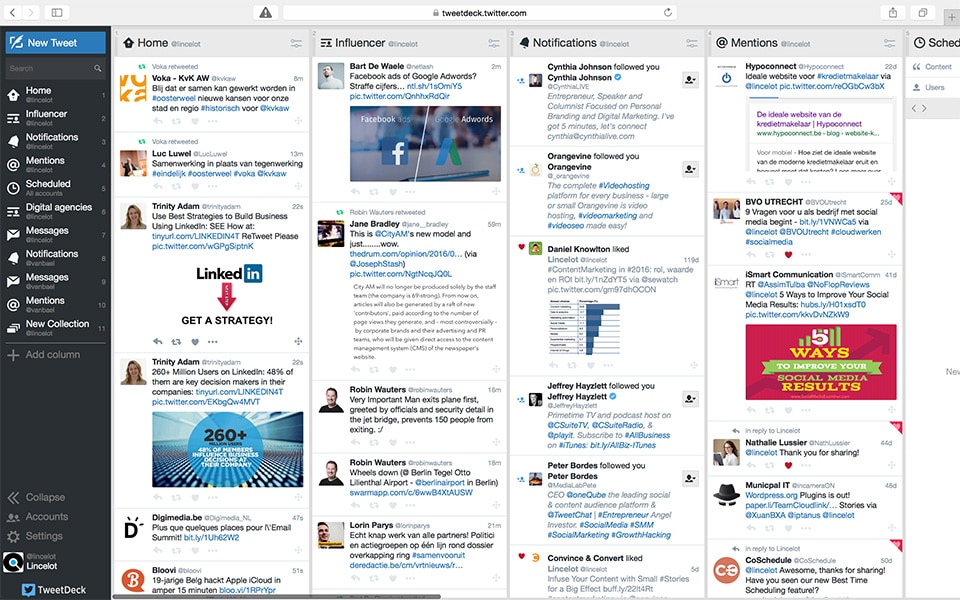Click back arrow in Scheduled column
Viewport: 960px width, 600px height.
914,108
